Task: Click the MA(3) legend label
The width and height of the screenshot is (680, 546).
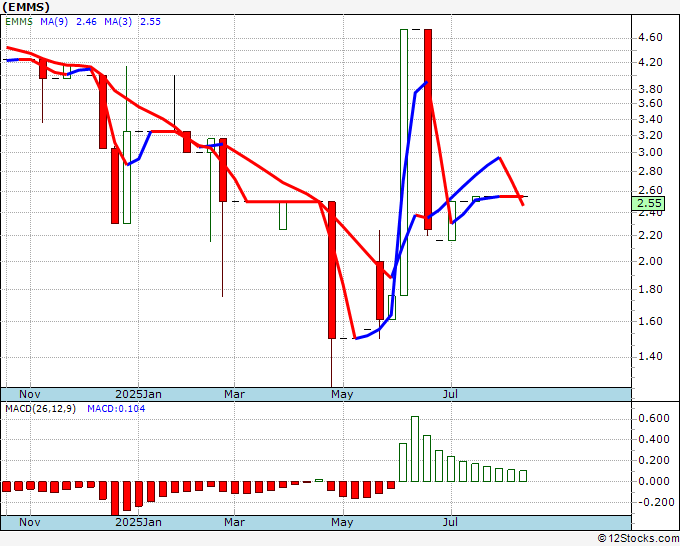Action: [x=118, y=22]
